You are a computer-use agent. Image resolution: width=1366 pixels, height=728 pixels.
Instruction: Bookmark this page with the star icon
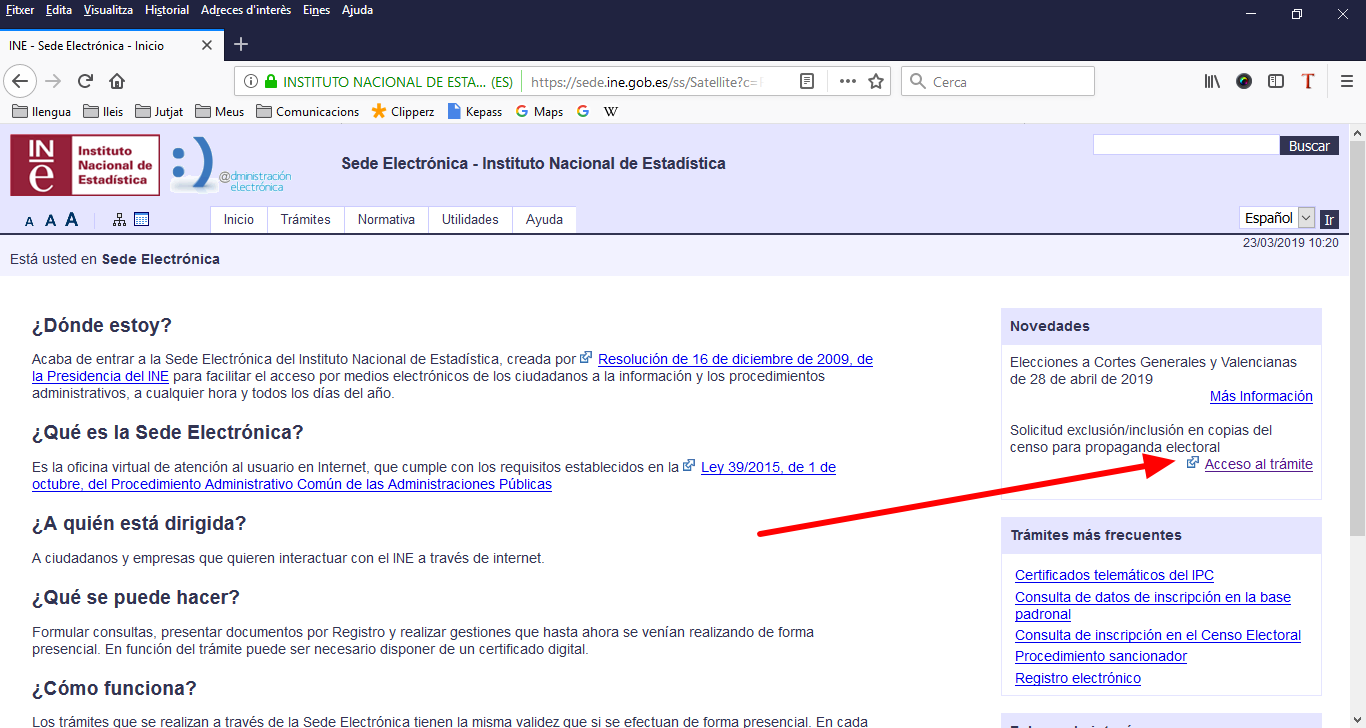[876, 81]
